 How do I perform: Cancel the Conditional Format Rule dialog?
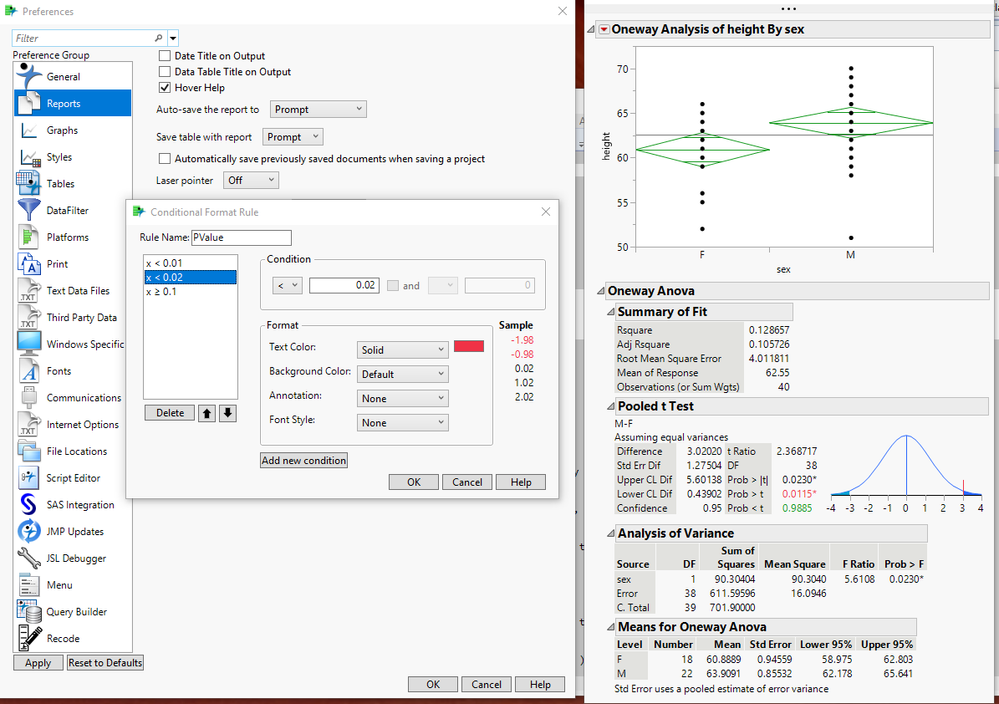tap(467, 482)
